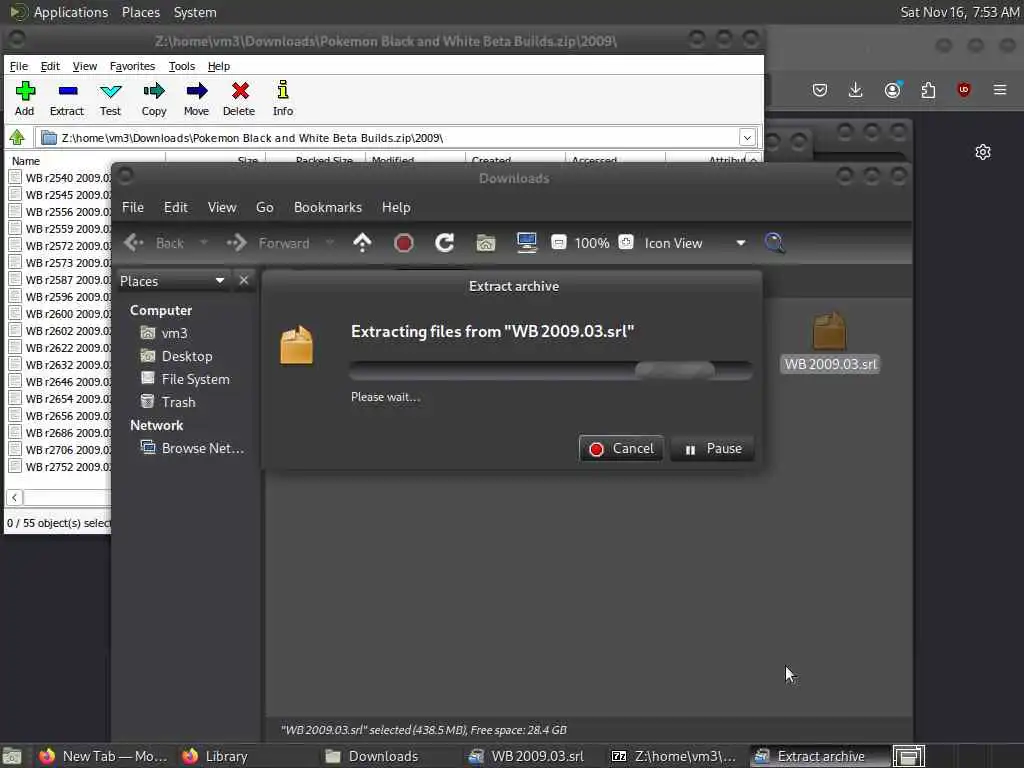This screenshot has width=1024, height=768.
Task: Click the Firefox new tab settings gear
Action: (x=983, y=152)
